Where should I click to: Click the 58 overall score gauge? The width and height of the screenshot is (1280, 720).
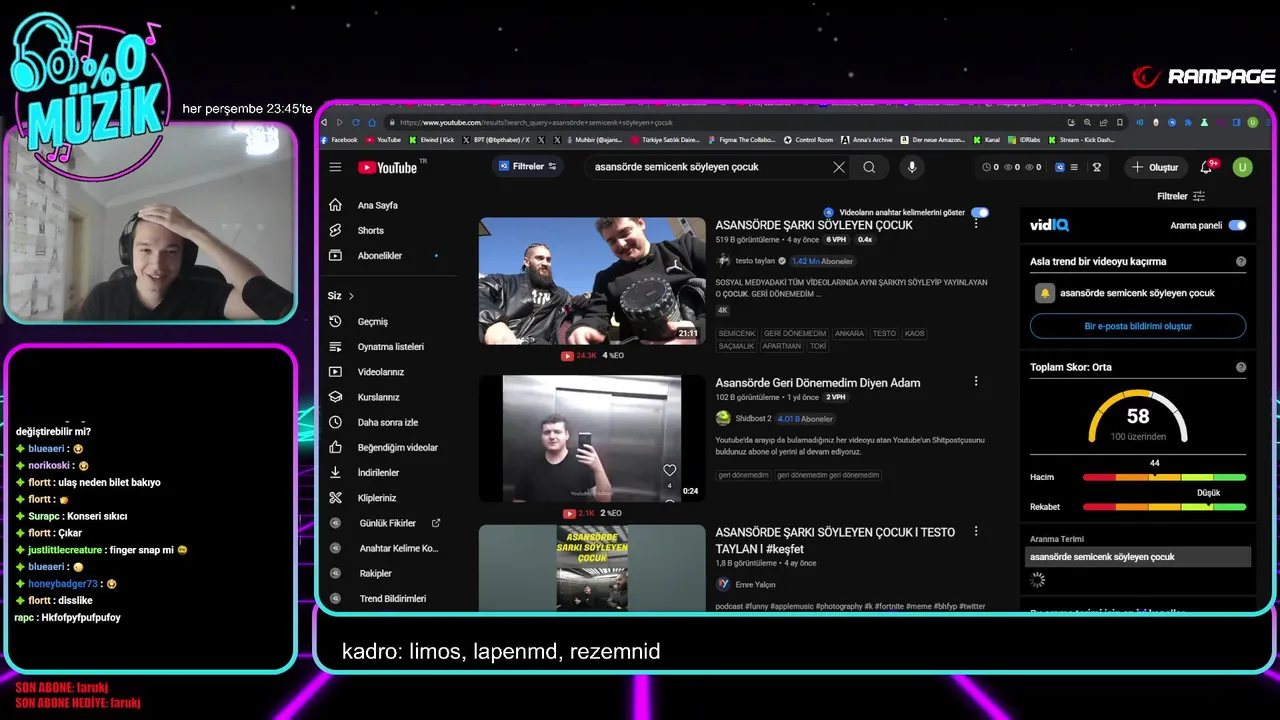[1138, 416]
